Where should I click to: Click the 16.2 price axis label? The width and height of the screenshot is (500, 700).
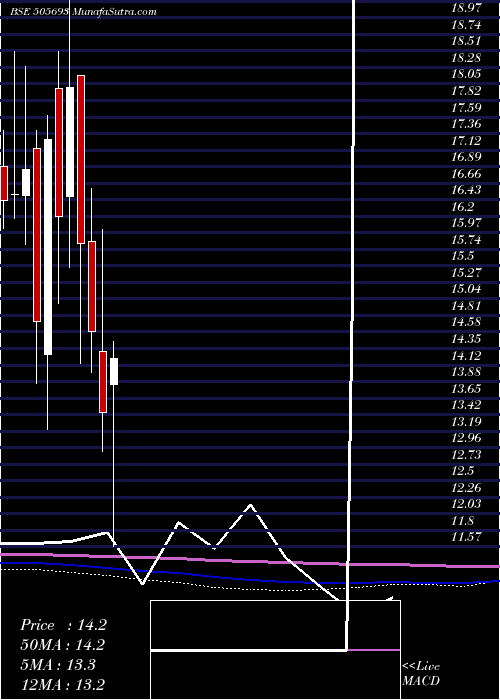(x=463, y=207)
